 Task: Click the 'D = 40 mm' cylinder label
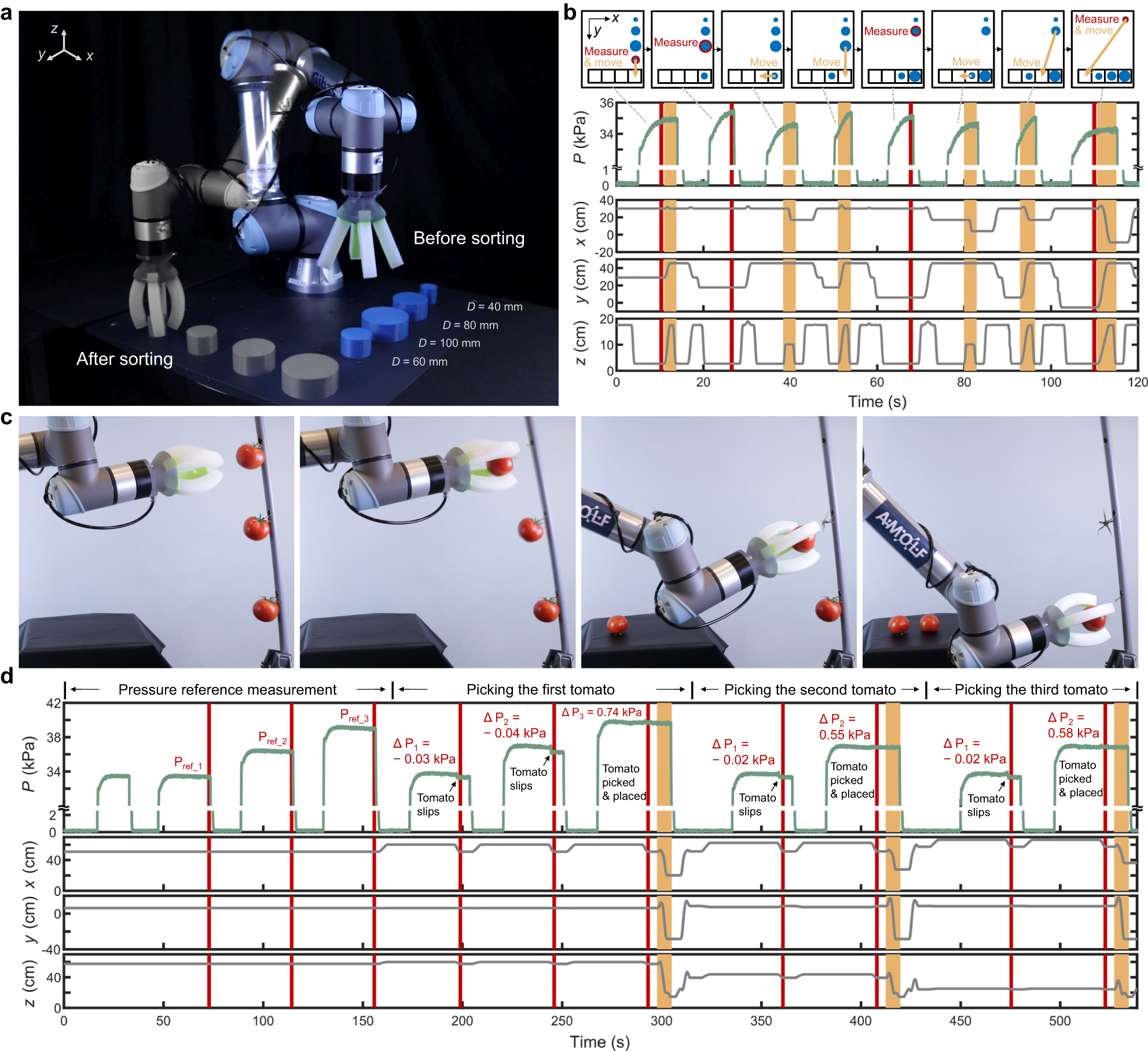pos(494,307)
